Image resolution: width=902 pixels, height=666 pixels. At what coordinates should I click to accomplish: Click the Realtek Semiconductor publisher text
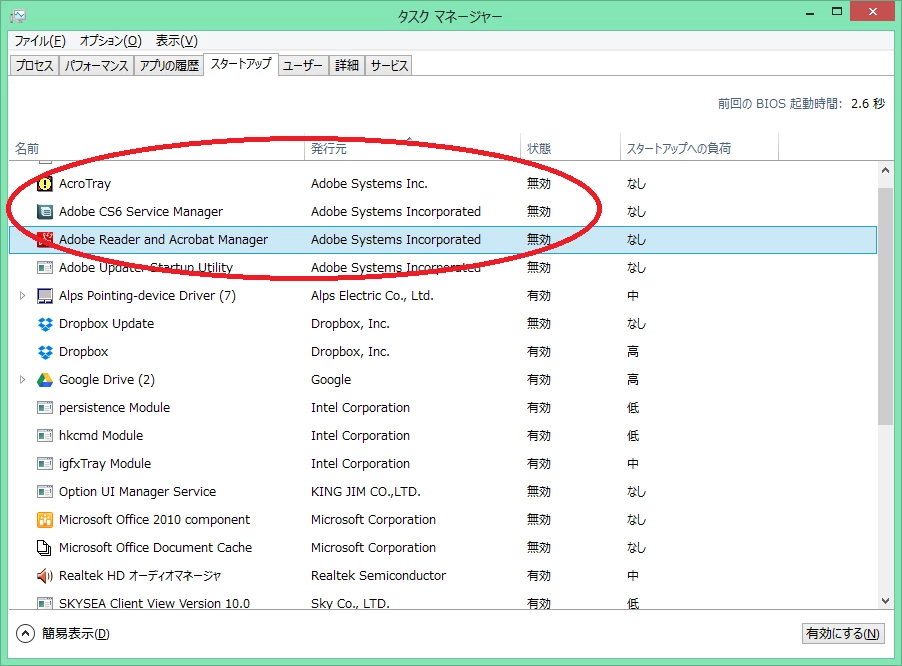point(379,576)
